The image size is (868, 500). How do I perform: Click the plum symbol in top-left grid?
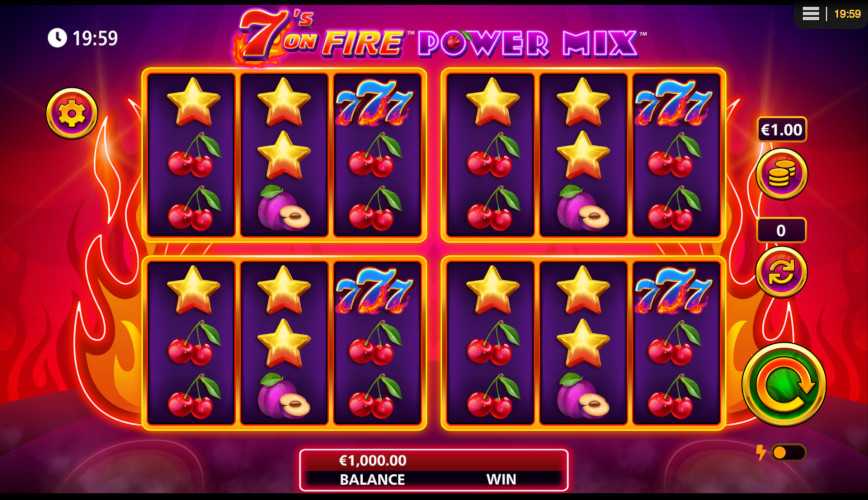pos(284,207)
